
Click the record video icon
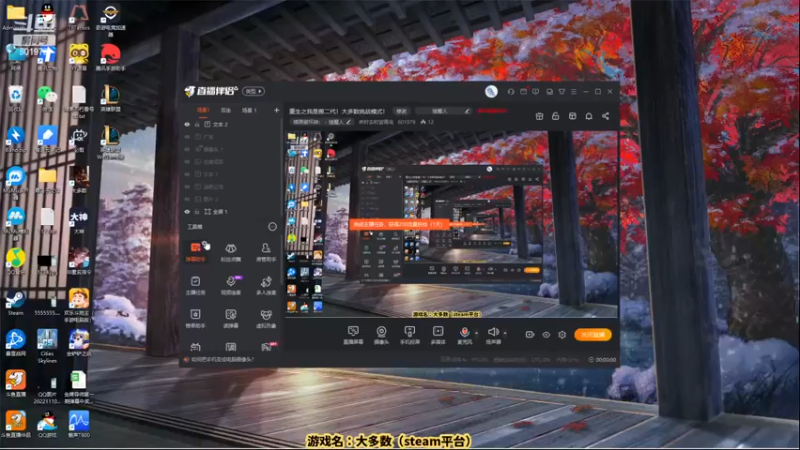tap(530, 335)
